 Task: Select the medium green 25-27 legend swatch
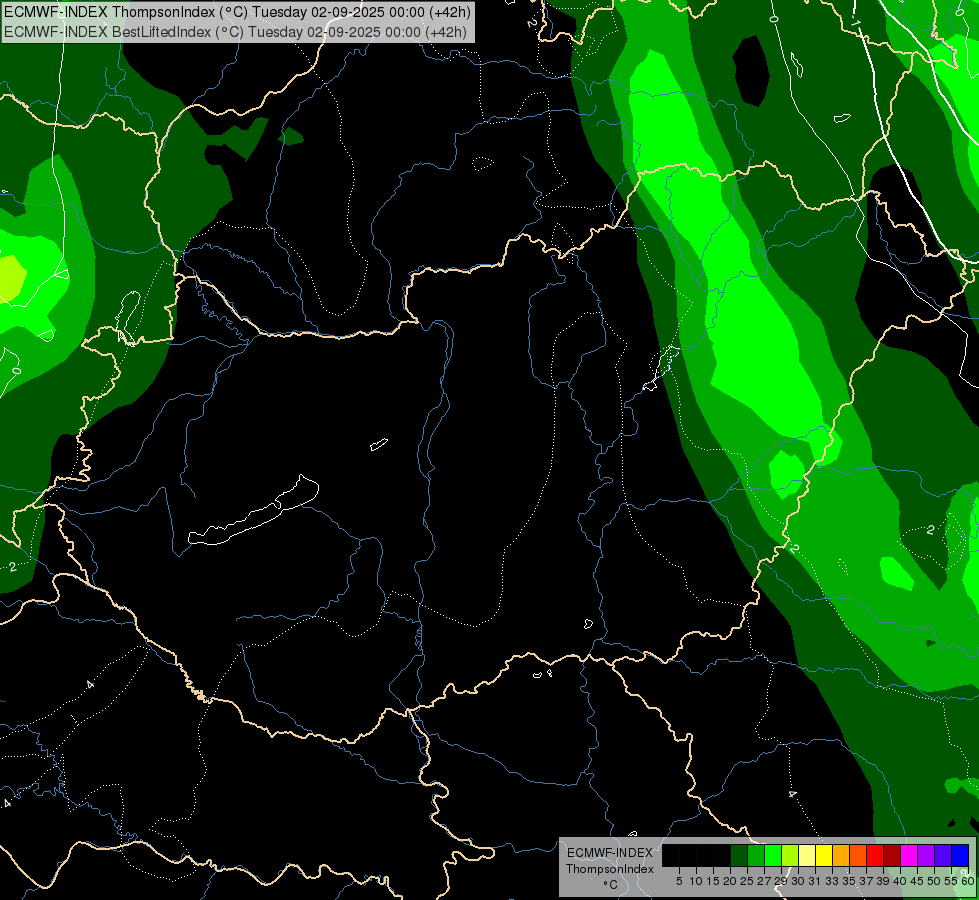(x=756, y=855)
